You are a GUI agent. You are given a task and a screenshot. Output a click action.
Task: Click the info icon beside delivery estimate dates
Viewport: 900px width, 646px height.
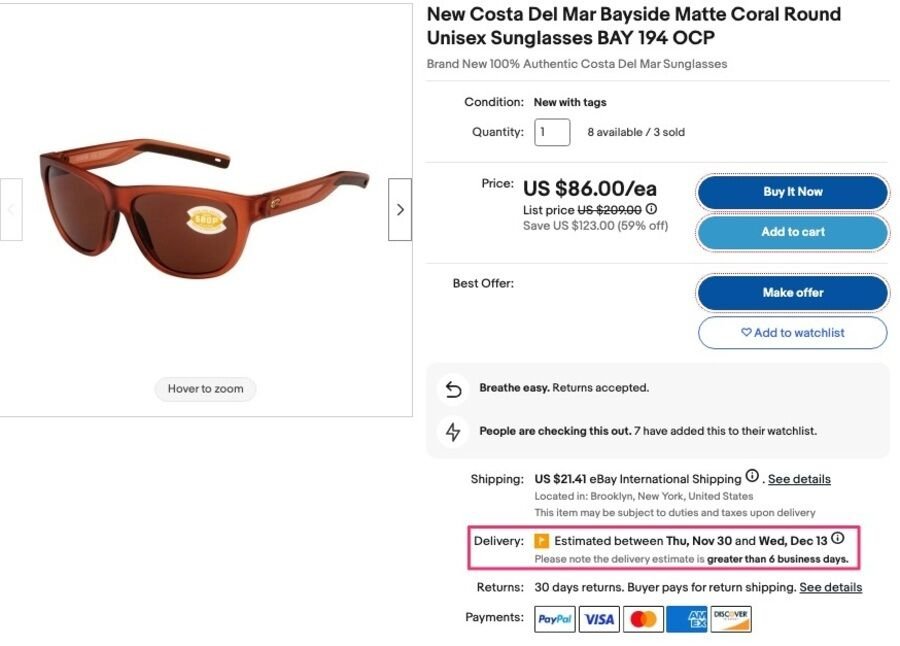835,540
